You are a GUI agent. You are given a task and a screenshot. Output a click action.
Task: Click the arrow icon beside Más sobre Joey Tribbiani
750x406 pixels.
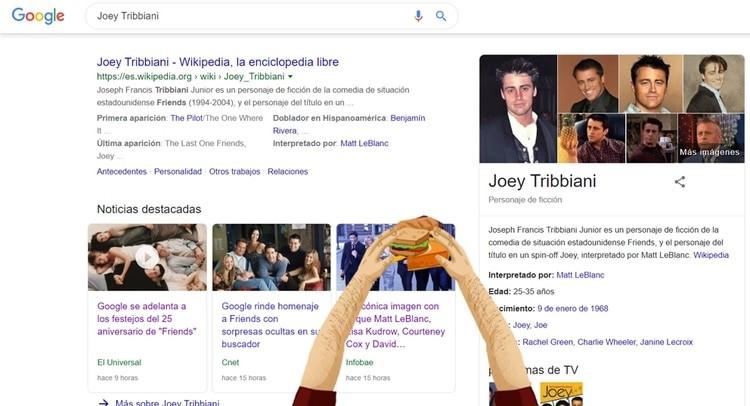click(x=103, y=403)
